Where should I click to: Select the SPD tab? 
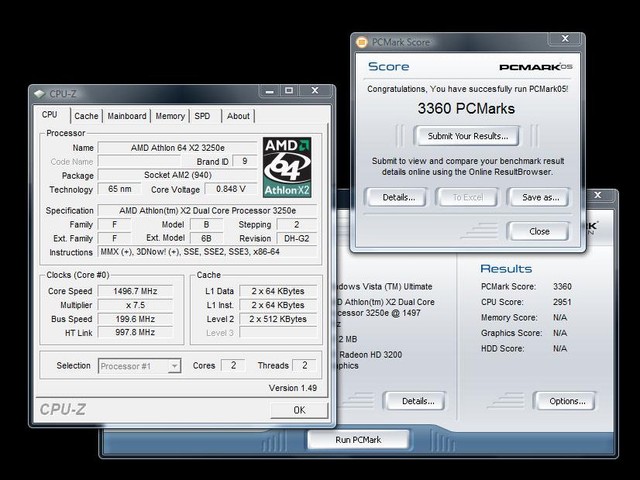(x=202, y=116)
